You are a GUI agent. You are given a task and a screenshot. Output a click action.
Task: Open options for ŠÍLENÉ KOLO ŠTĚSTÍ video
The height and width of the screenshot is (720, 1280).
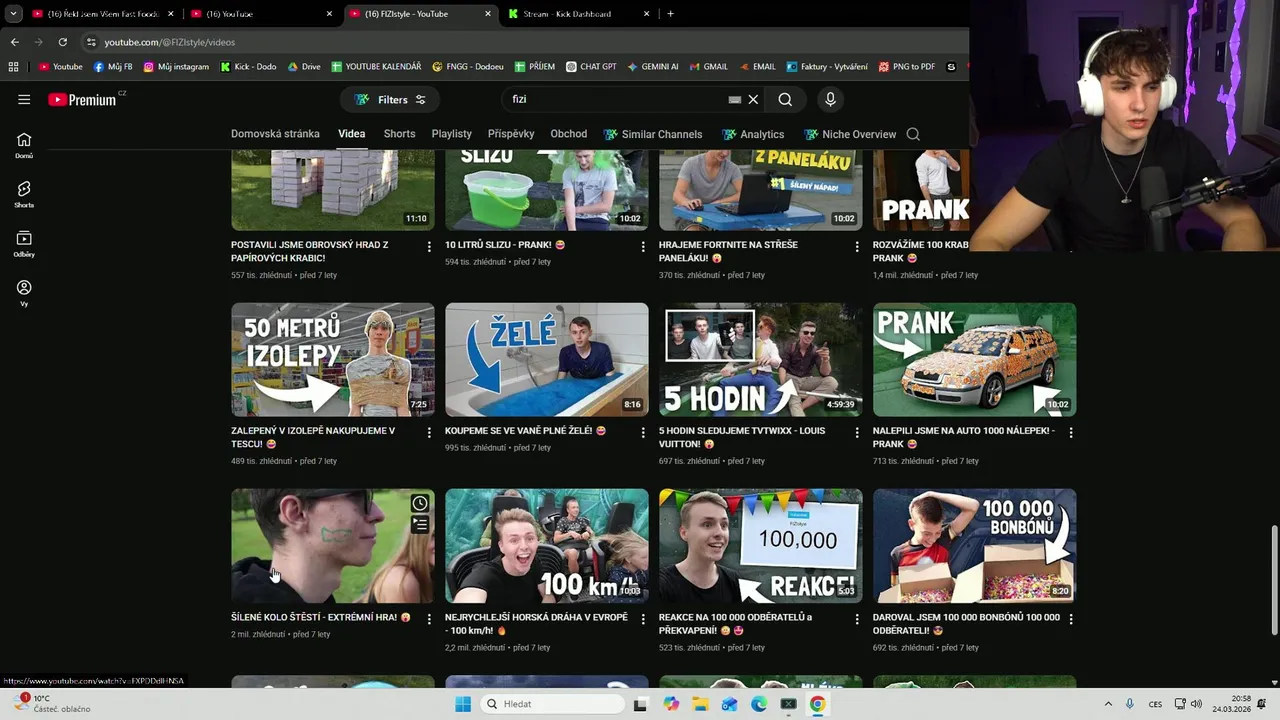point(429,619)
